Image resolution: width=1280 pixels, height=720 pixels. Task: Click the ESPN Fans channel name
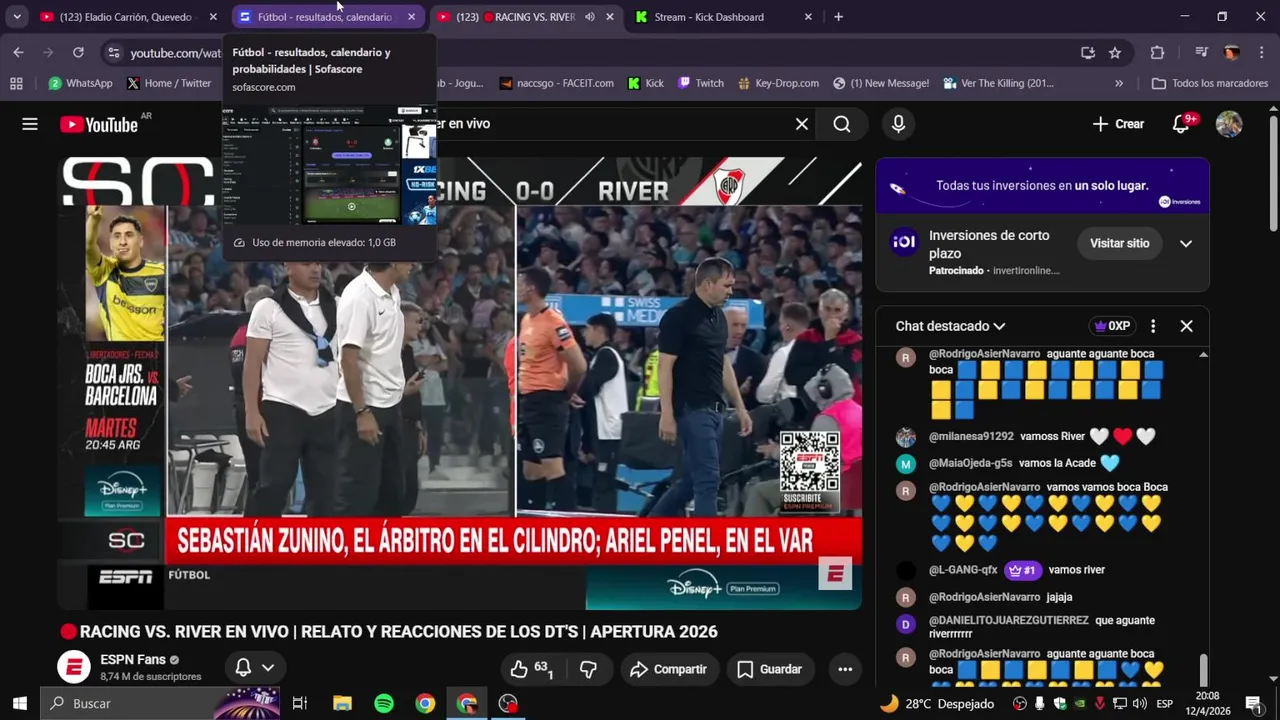tap(133, 660)
